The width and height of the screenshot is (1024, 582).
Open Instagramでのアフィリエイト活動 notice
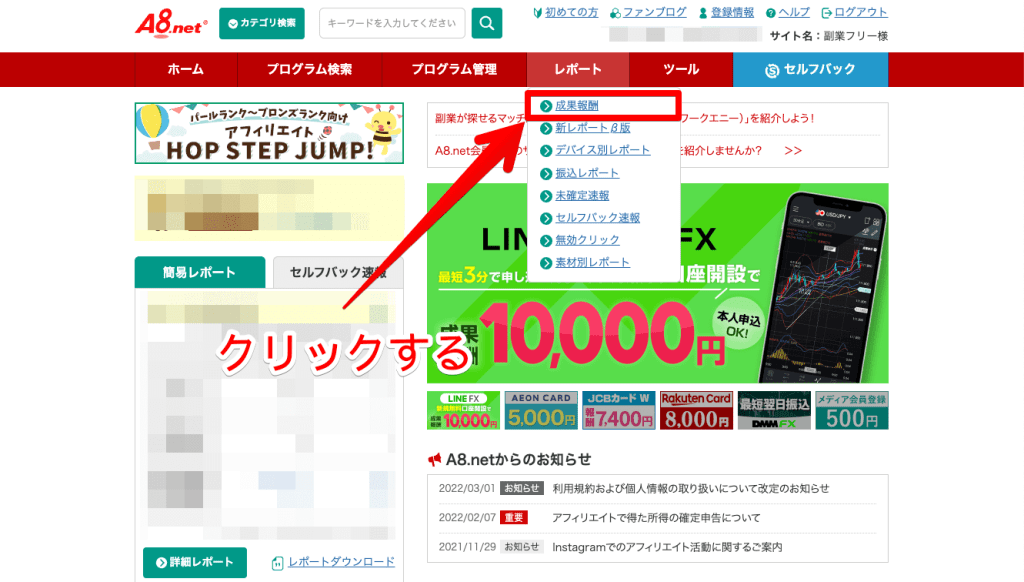(667, 547)
